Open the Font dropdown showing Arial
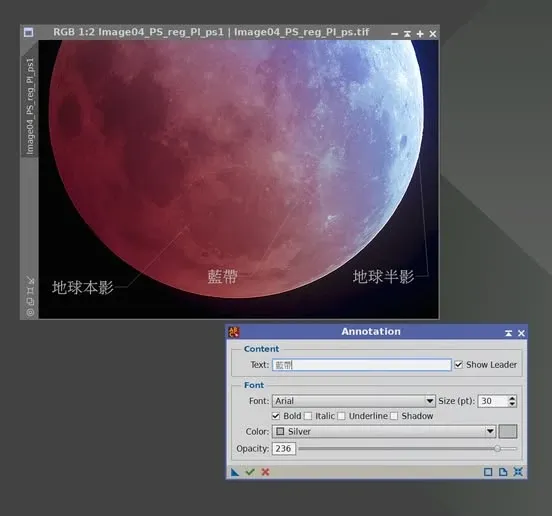Viewport: 552px width, 516px height. pyautogui.click(x=353, y=401)
